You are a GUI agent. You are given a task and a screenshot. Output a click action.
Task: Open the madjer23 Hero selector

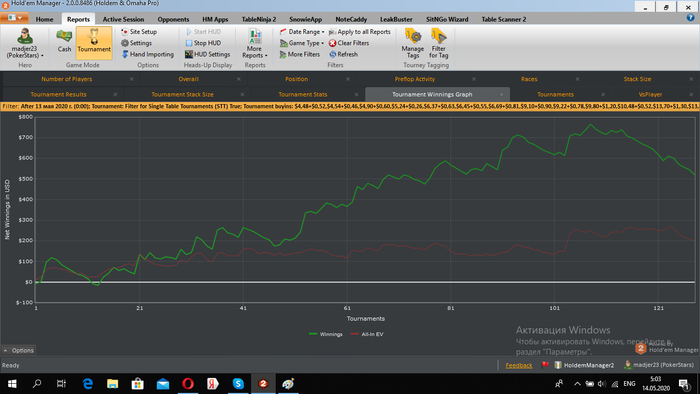click(x=25, y=43)
